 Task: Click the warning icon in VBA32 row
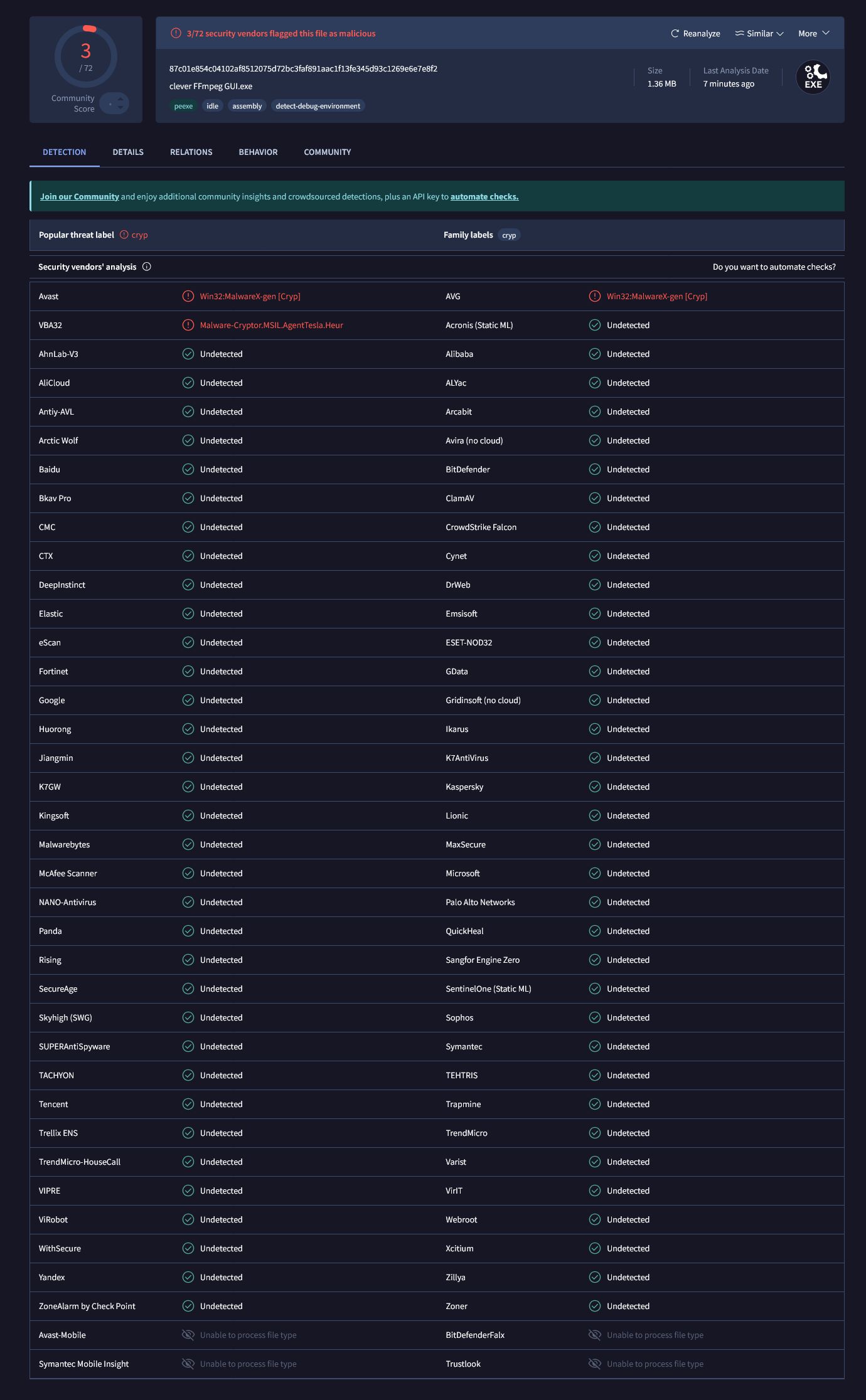click(x=188, y=325)
